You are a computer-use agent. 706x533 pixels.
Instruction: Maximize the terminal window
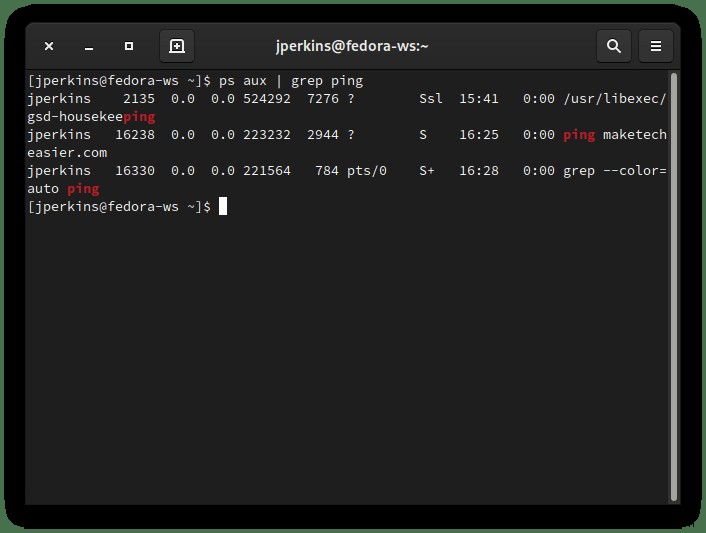click(129, 46)
